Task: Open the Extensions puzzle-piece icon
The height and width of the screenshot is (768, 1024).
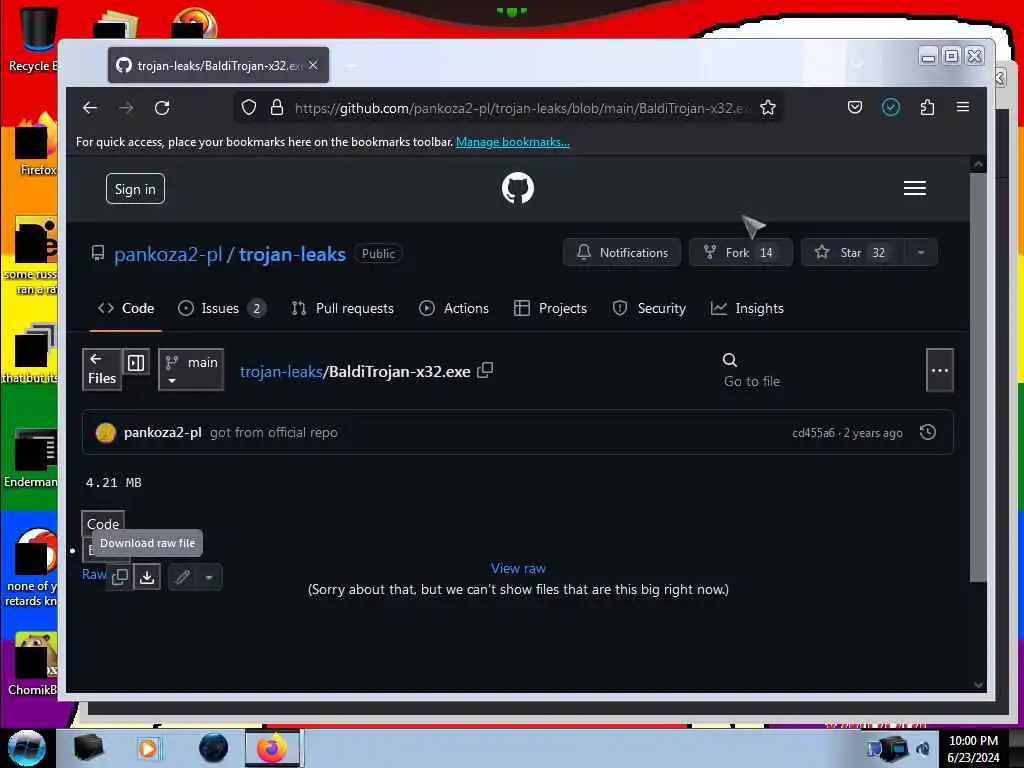Action: (927, 107)
